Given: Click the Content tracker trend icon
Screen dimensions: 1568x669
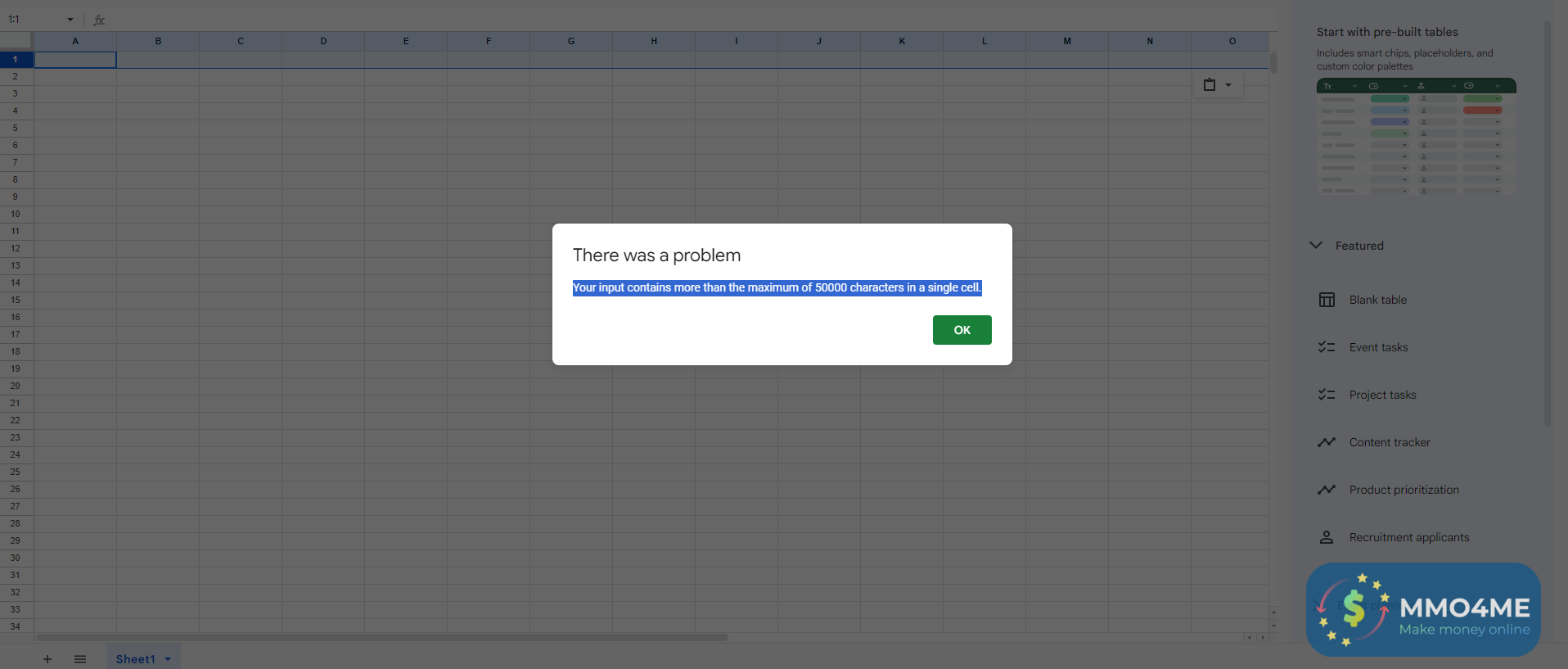Looking at the screenshot, I should click(1327, 442).
